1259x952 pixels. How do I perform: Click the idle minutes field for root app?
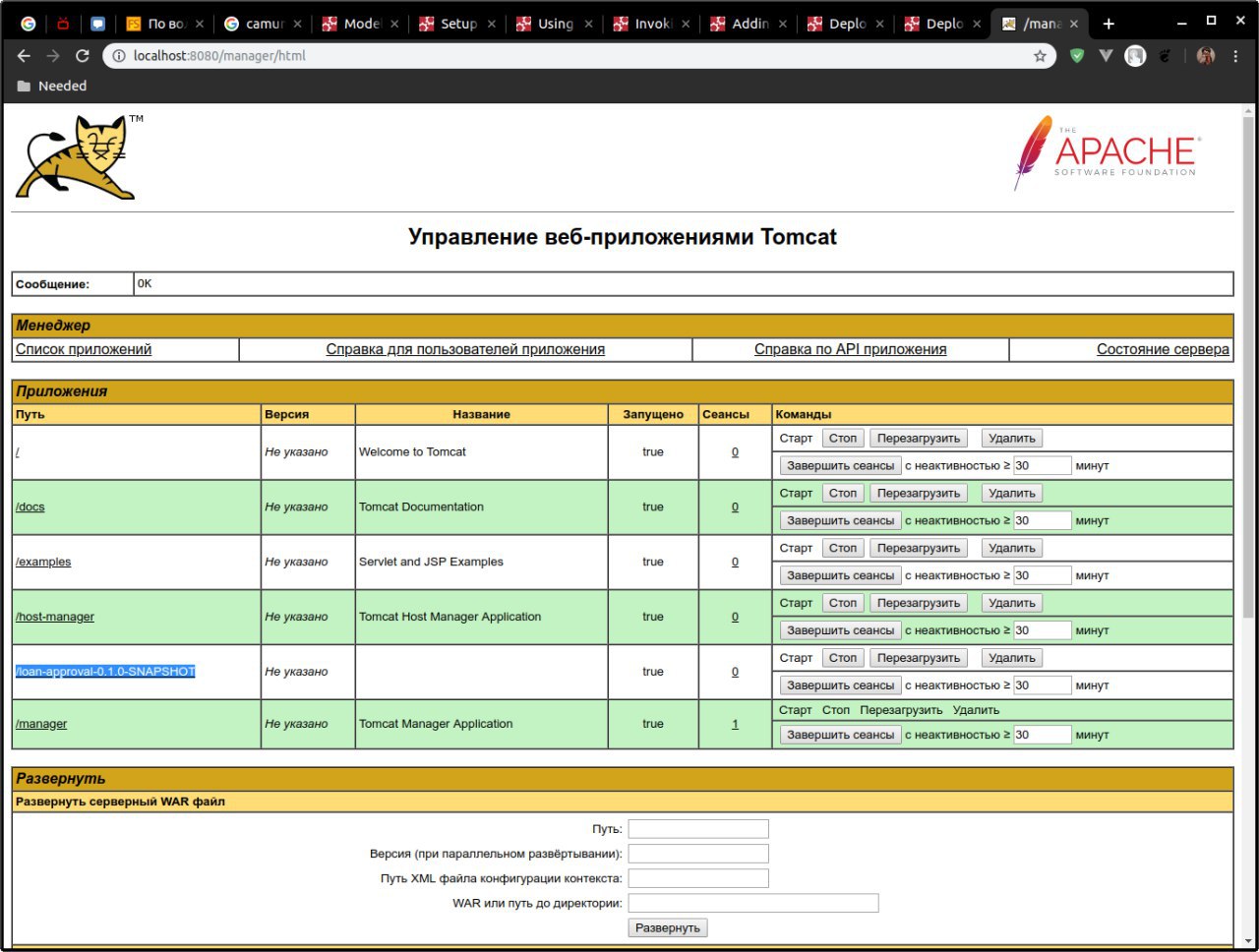pos(1042,466)
